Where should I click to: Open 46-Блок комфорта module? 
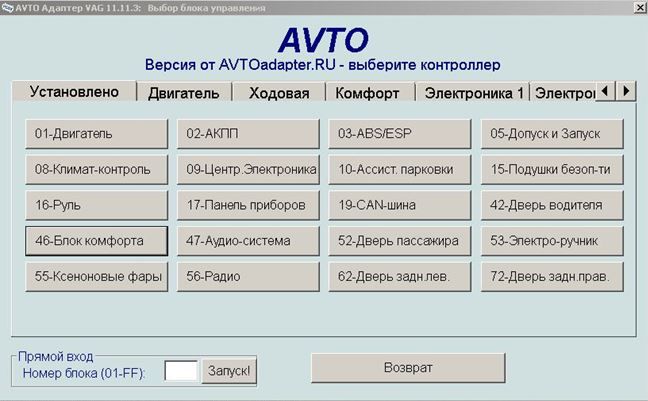tap(96, 241)
